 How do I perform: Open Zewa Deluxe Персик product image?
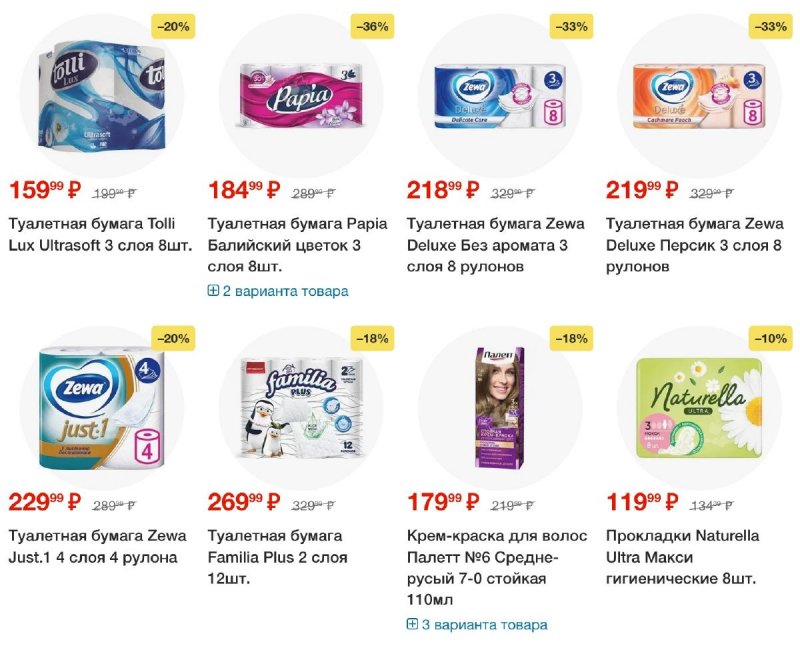[x=699, y=96]
